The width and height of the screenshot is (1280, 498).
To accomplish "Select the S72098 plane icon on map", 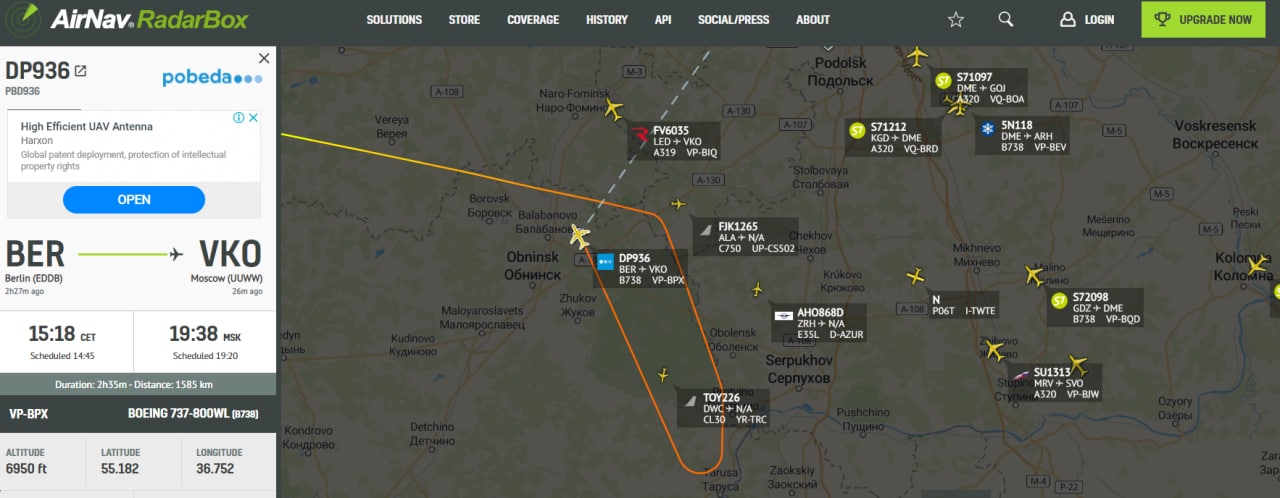I will [1034, 275].
